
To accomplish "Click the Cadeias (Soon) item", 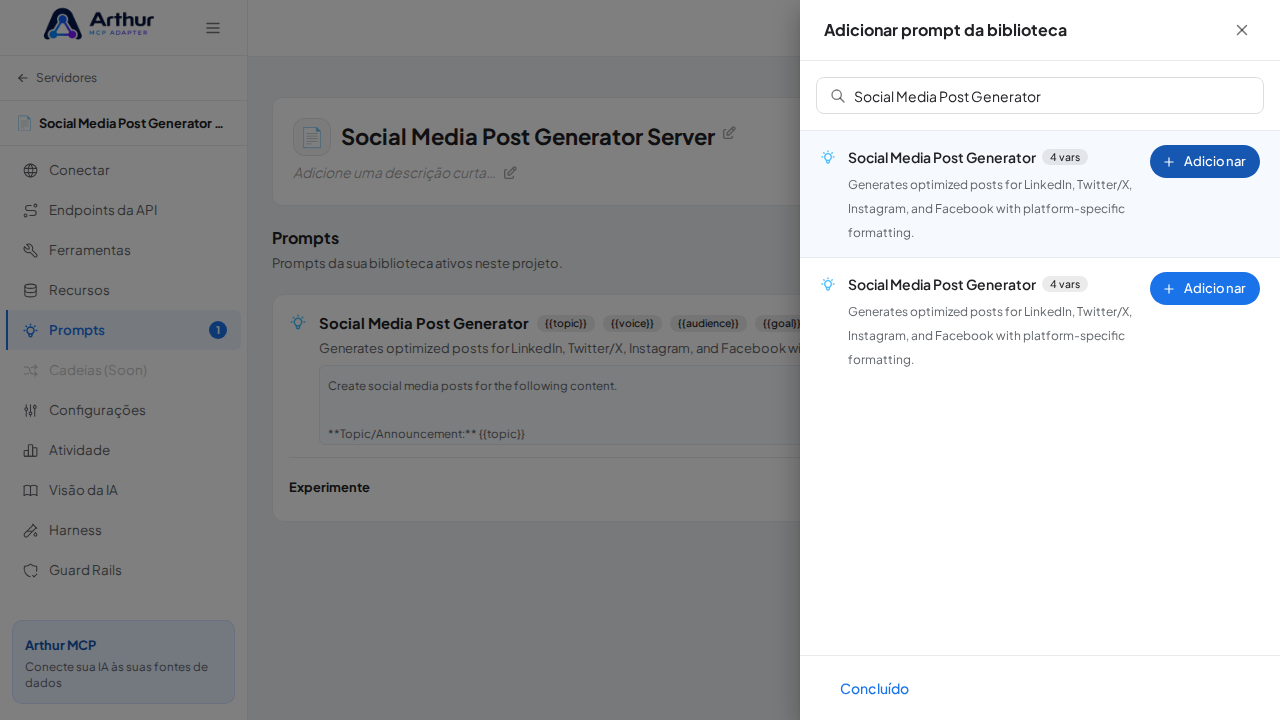I will [x=123, y=370].
